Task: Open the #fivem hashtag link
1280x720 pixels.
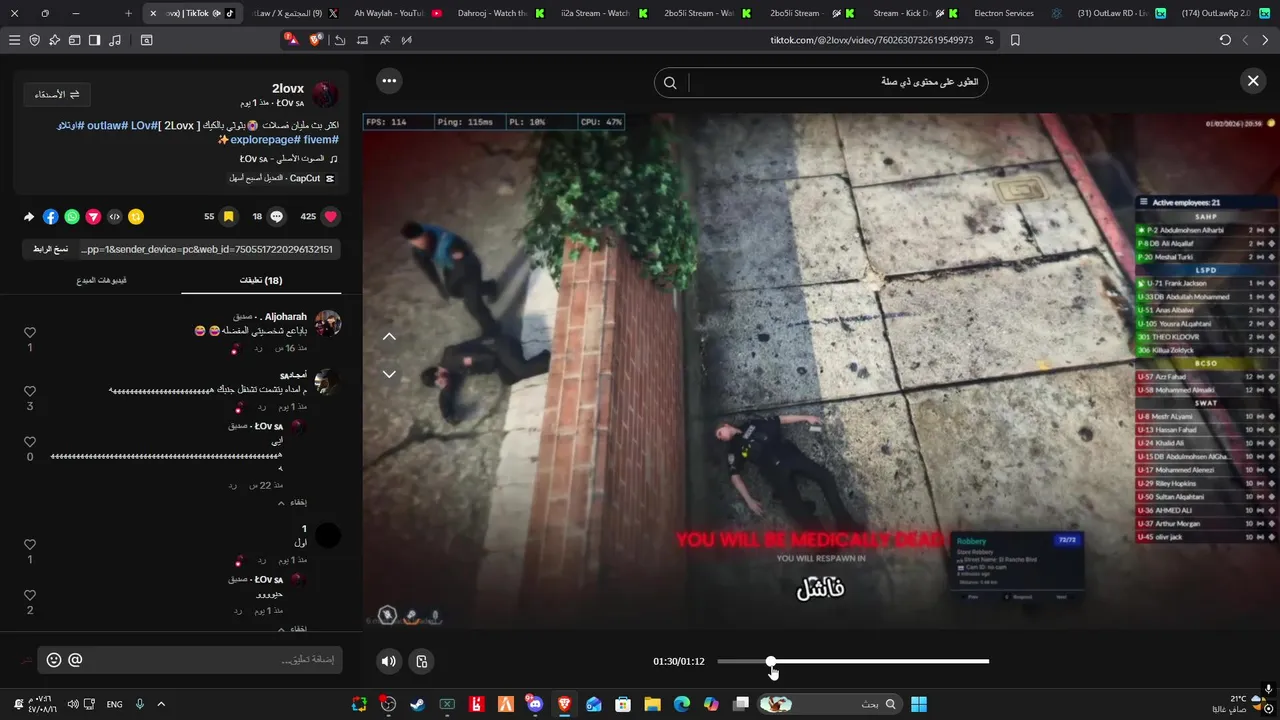Action: 320,140
